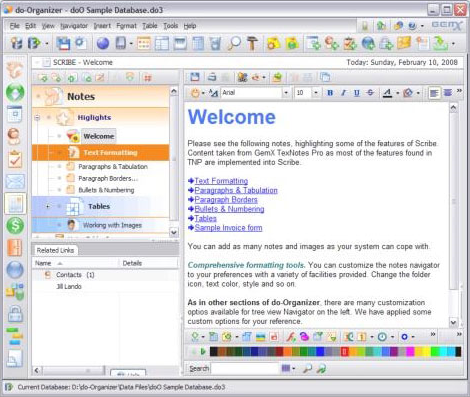Open the Navigator menu
The width and height of the screenshot is (470, 397).
[74, 26]
